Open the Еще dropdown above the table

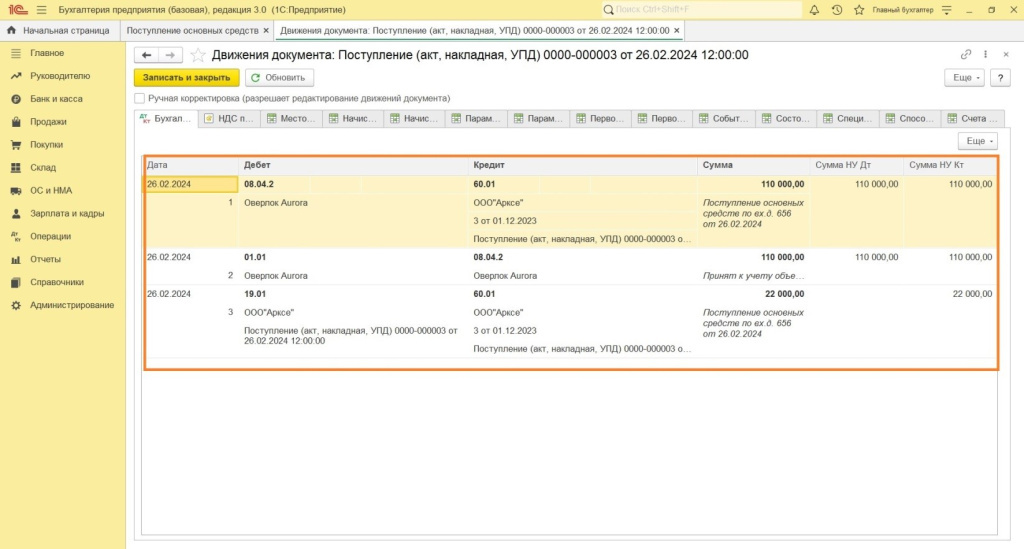pyautogui.click(x=977, y=142)
